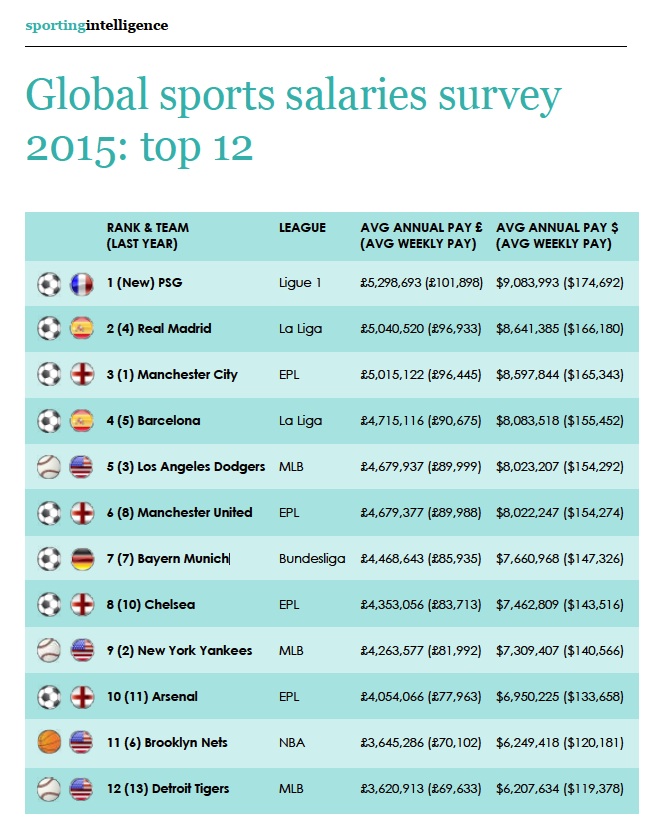Click the German flag in Bayern Munich row
Viewport: 663px width, 830px height.
83,559
